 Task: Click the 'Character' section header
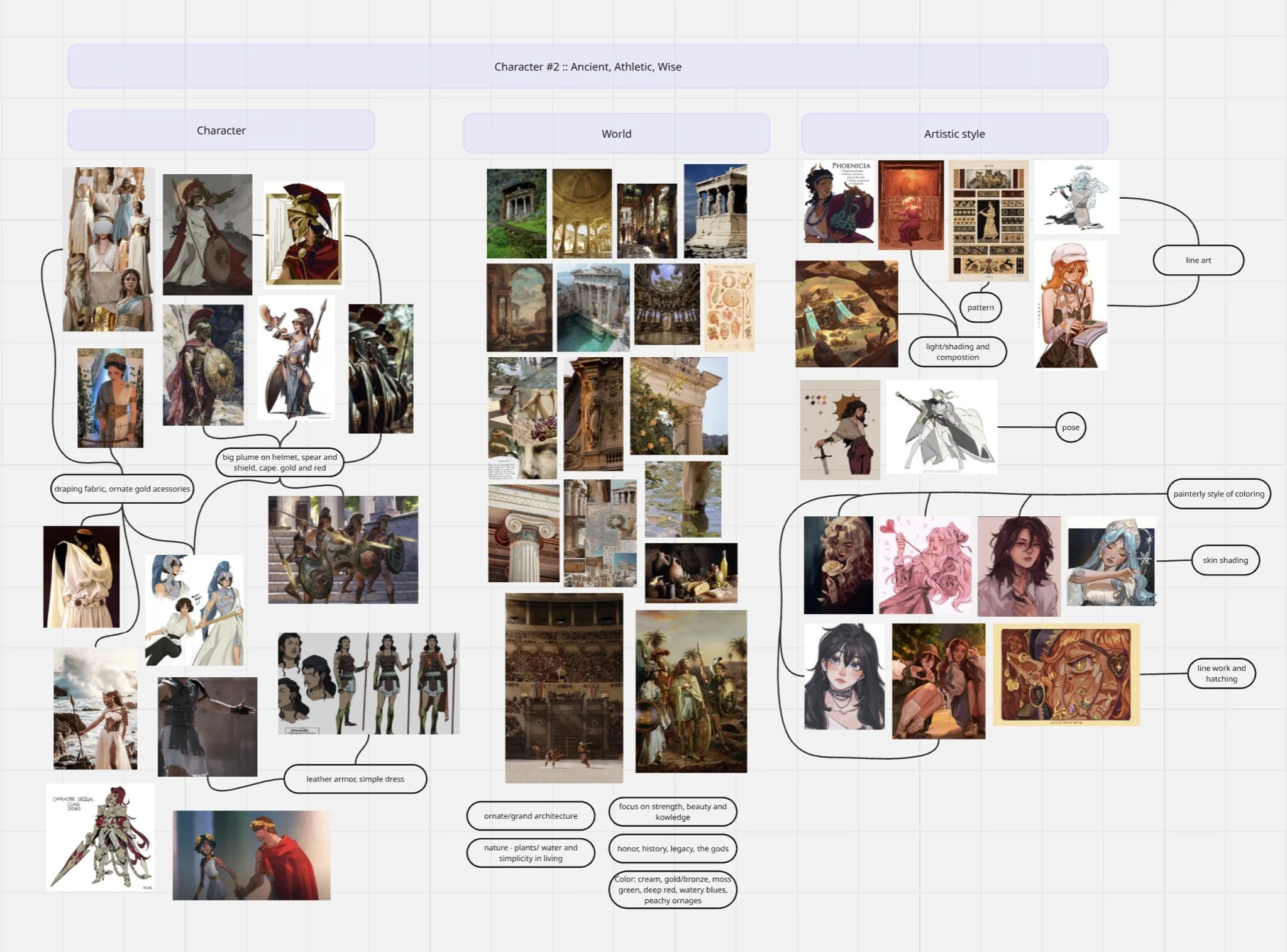click(221, 131)
